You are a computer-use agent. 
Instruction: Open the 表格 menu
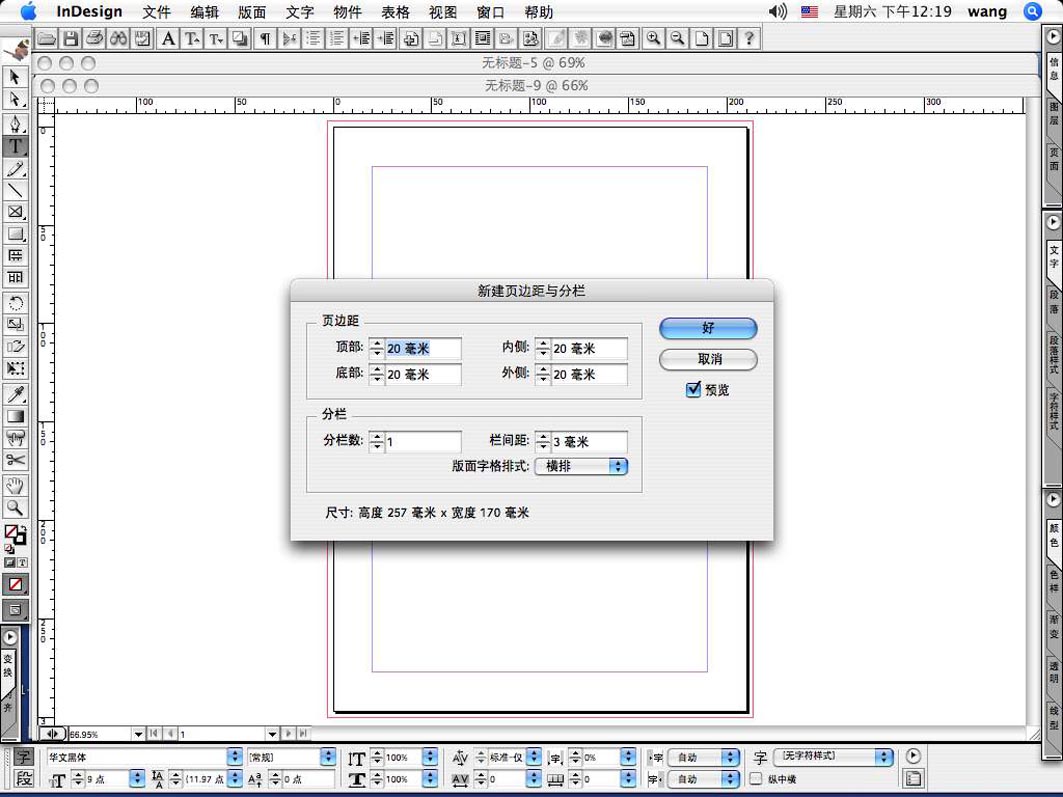tap(396, 12)
